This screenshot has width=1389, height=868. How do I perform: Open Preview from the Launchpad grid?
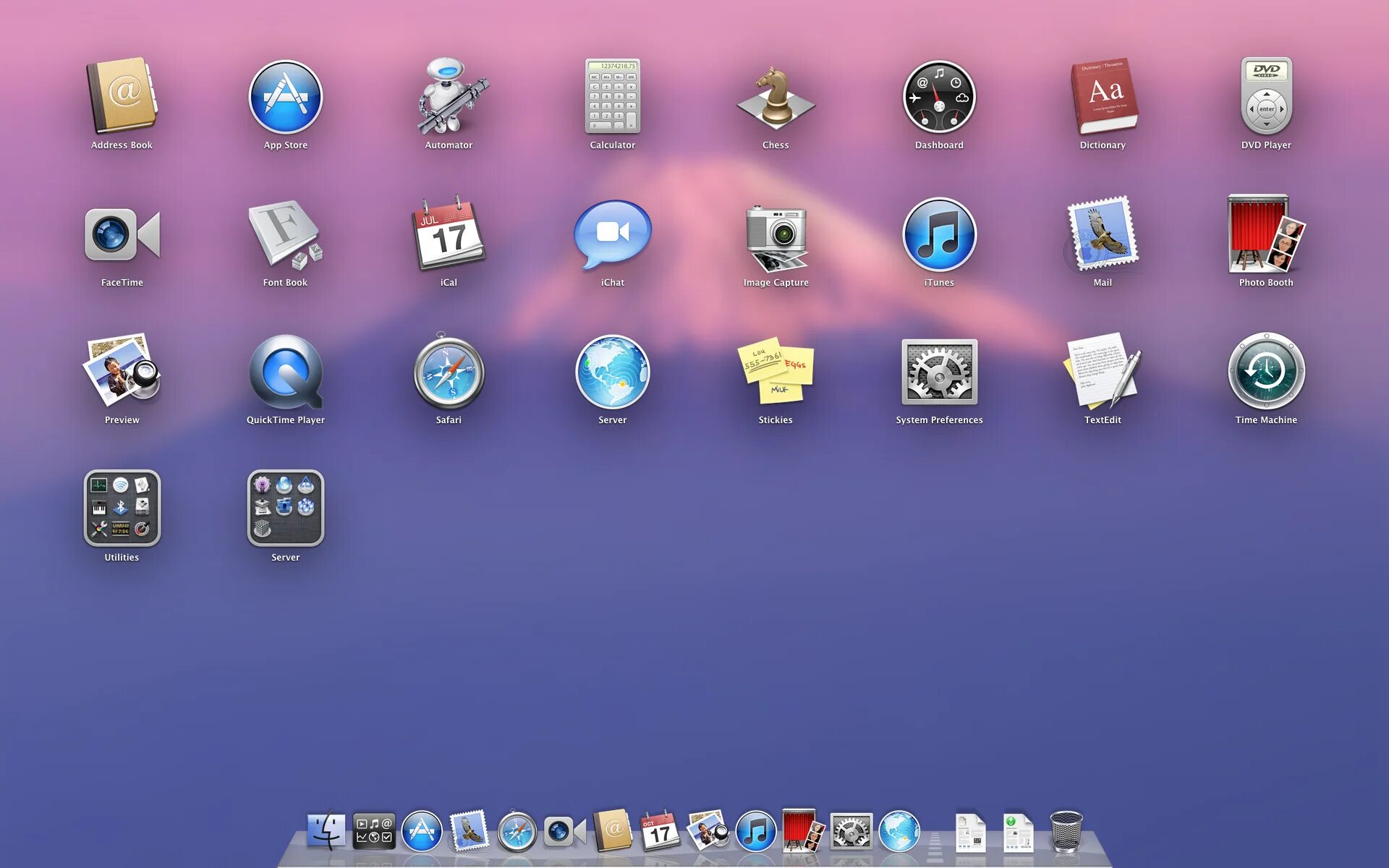tap(122, 370)
